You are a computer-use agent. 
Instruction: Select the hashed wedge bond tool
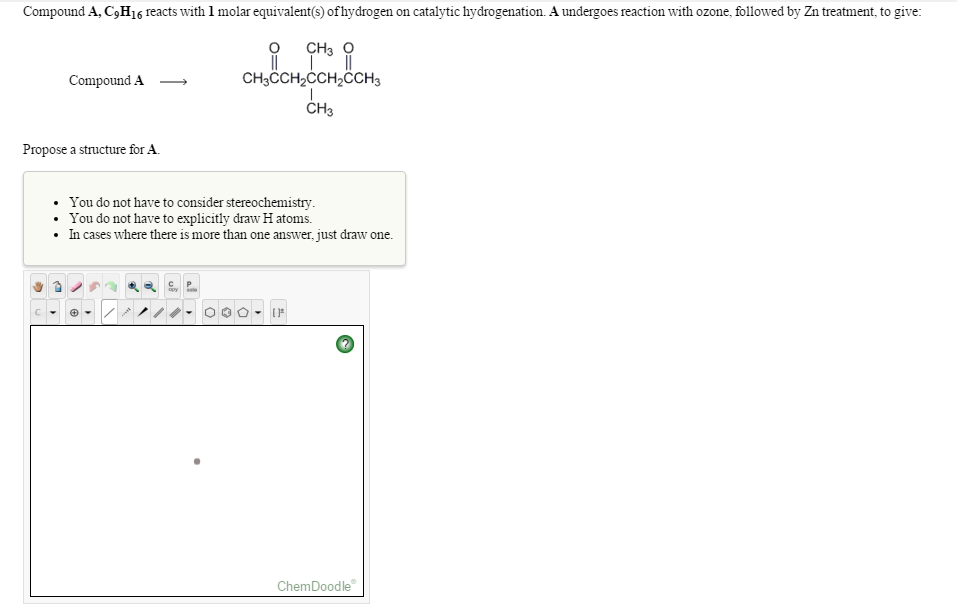[127, 311]
